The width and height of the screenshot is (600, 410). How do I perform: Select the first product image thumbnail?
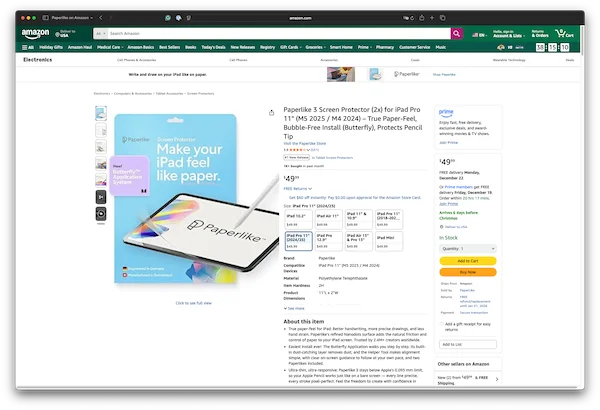point(101,113)
